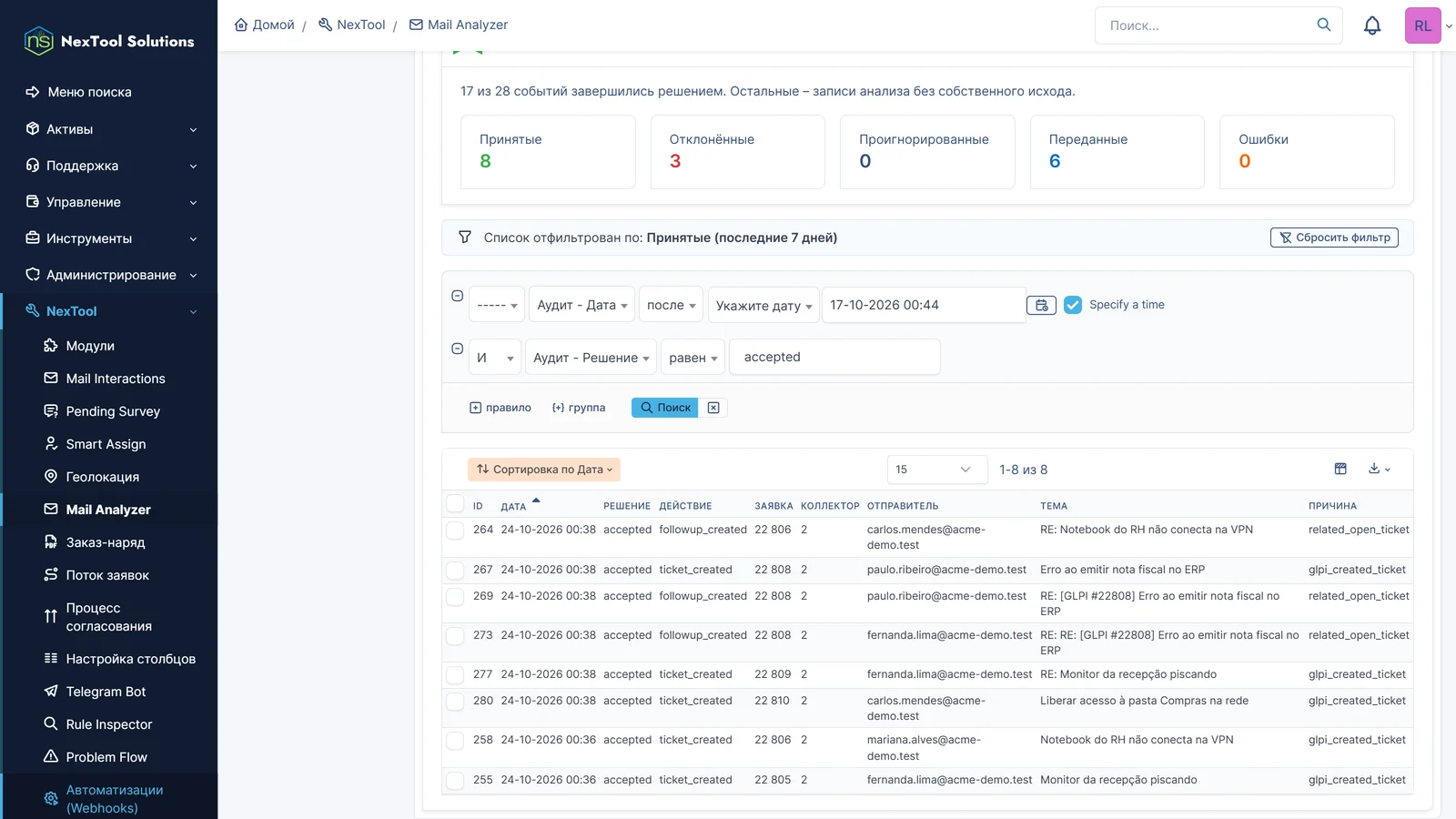Go to Домой breadcrumb link
Screen dimensions: 1456x819
pos(265,25)
